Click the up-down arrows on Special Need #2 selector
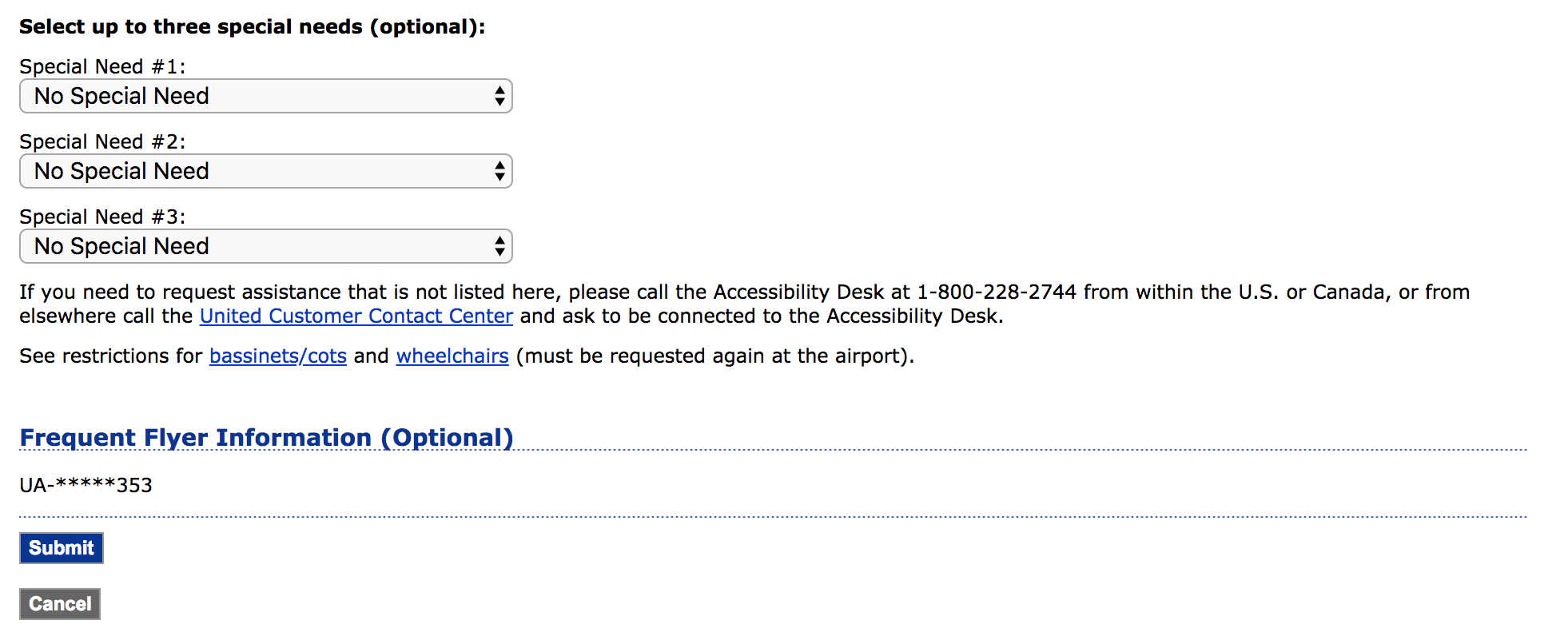Image resolution: width=1568 pixels, height=644 pixels. [x=499, y=171]
